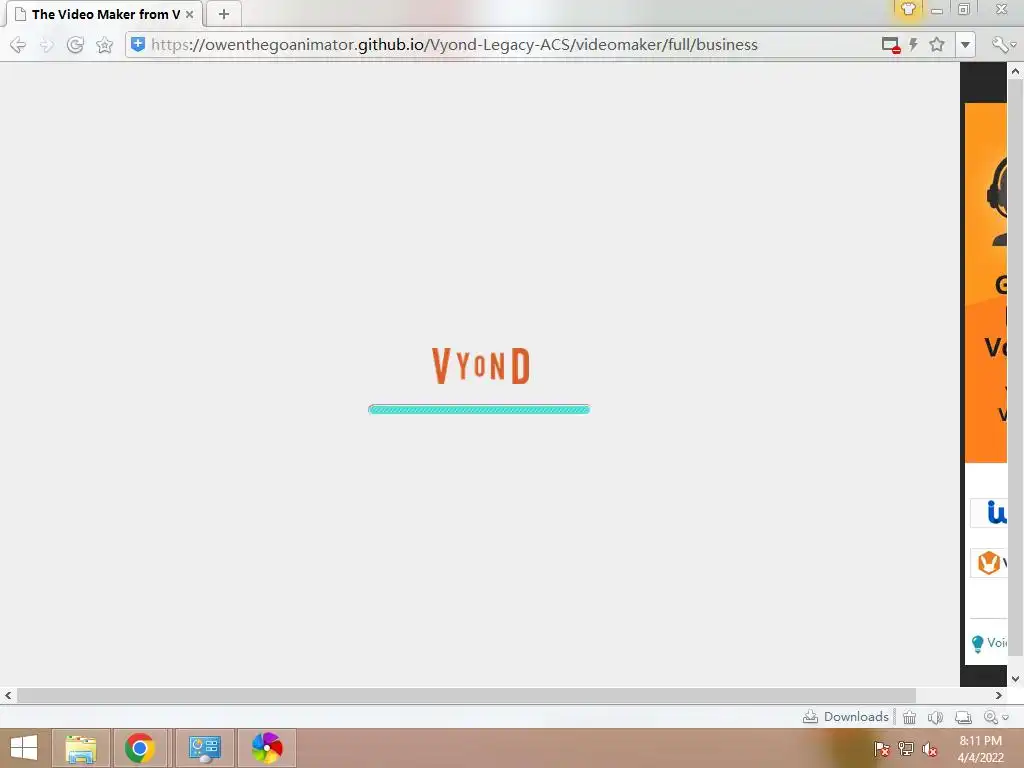Image resolution: width=1024 pixels, height=768 pixels.
Task: Bookmark this page with the address bar star
Action: point(937,44)
